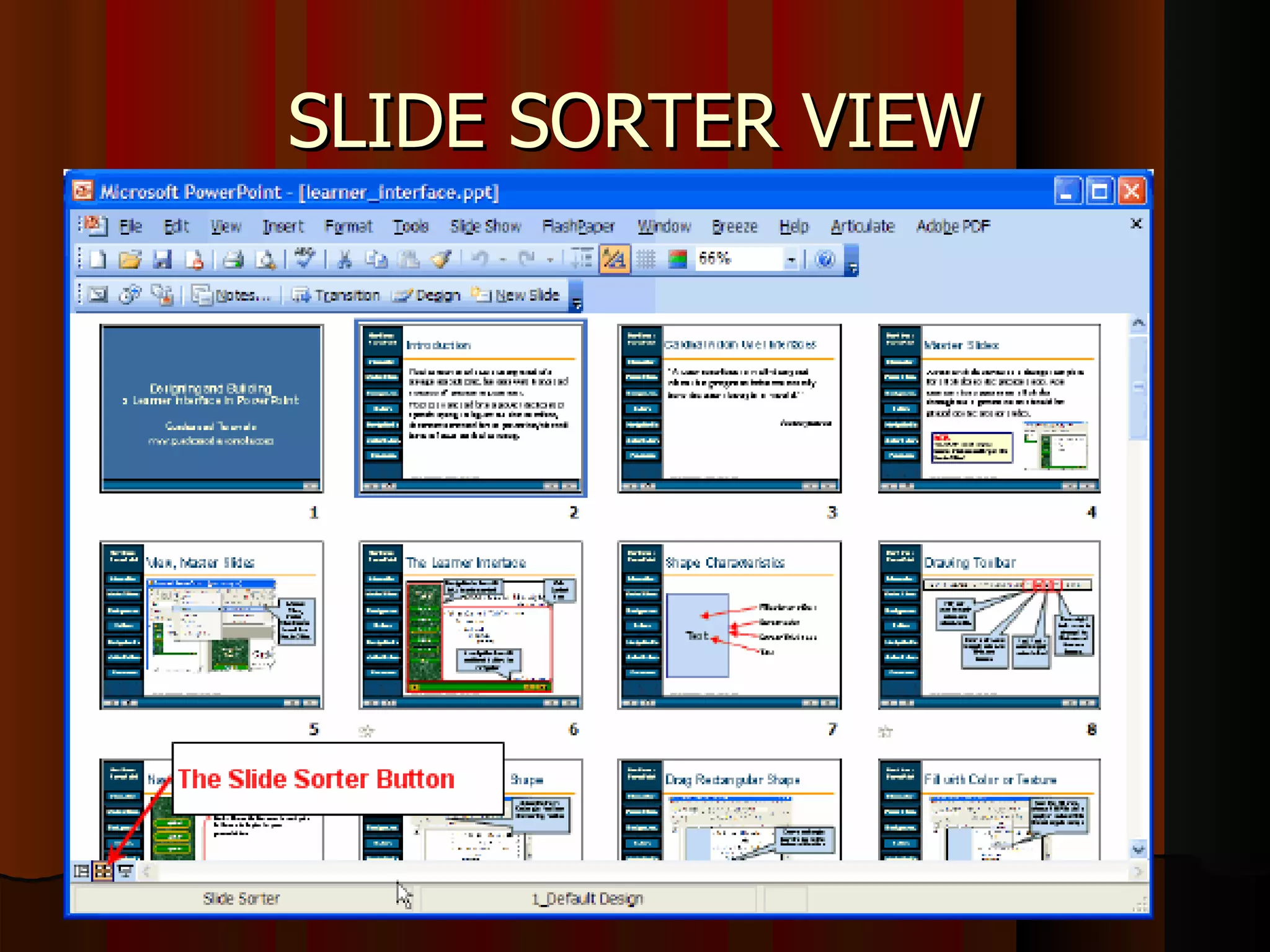This screenshot has width=1270, height=952.
Task: Click the Summary Slide icon
Action: (x=162, y=295)
